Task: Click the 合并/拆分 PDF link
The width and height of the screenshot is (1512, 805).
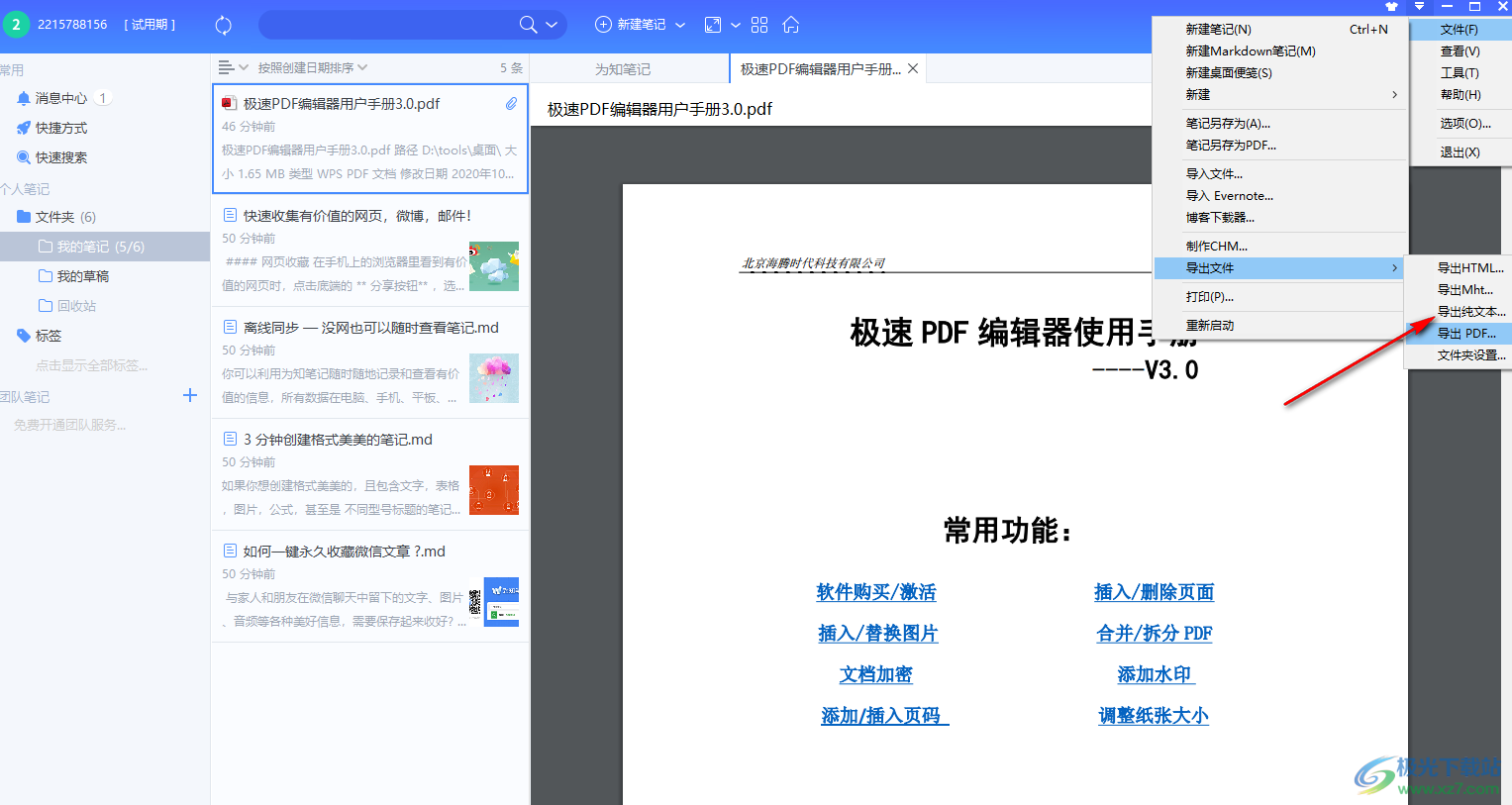Action: coord(1155,633)
